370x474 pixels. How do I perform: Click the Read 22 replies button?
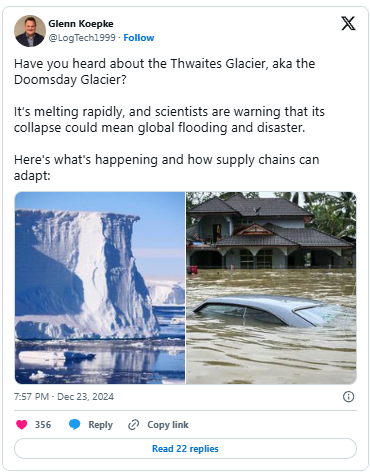pyautogui.click(x=185, y=448)
